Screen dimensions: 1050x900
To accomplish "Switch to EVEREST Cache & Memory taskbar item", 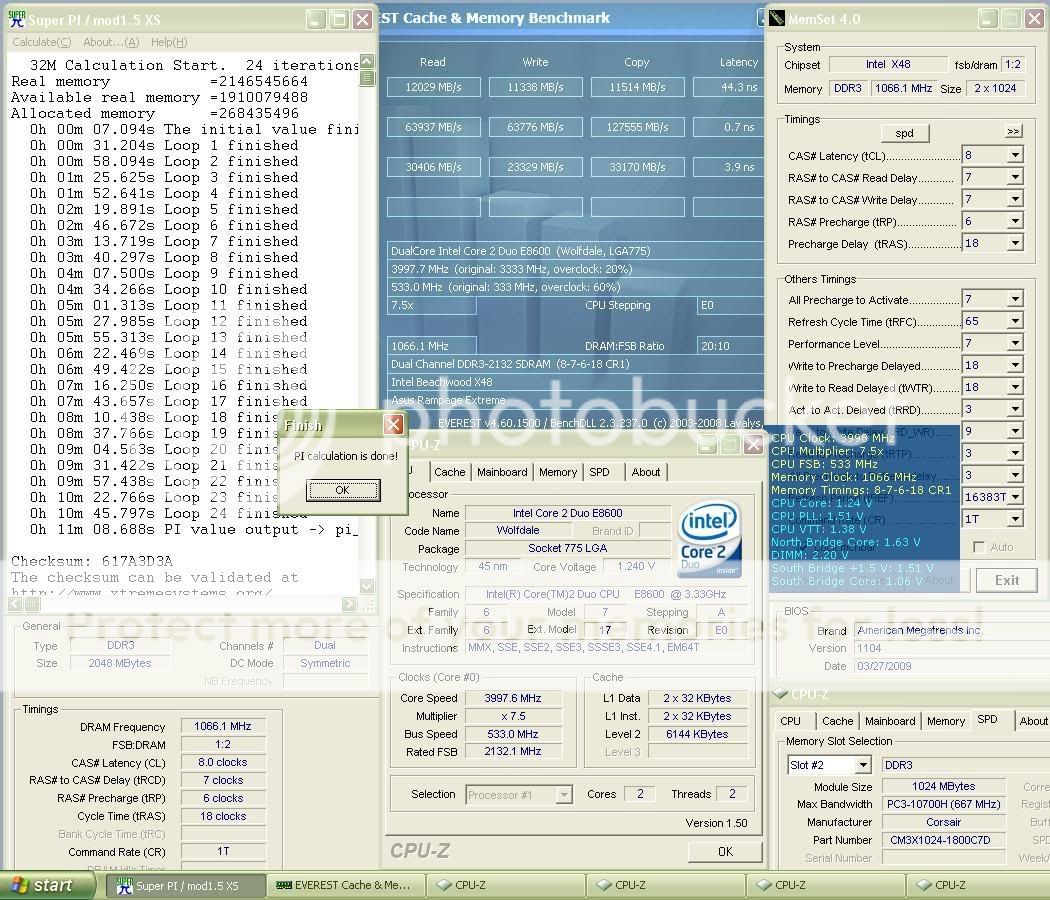I will [x=346, y=885].
